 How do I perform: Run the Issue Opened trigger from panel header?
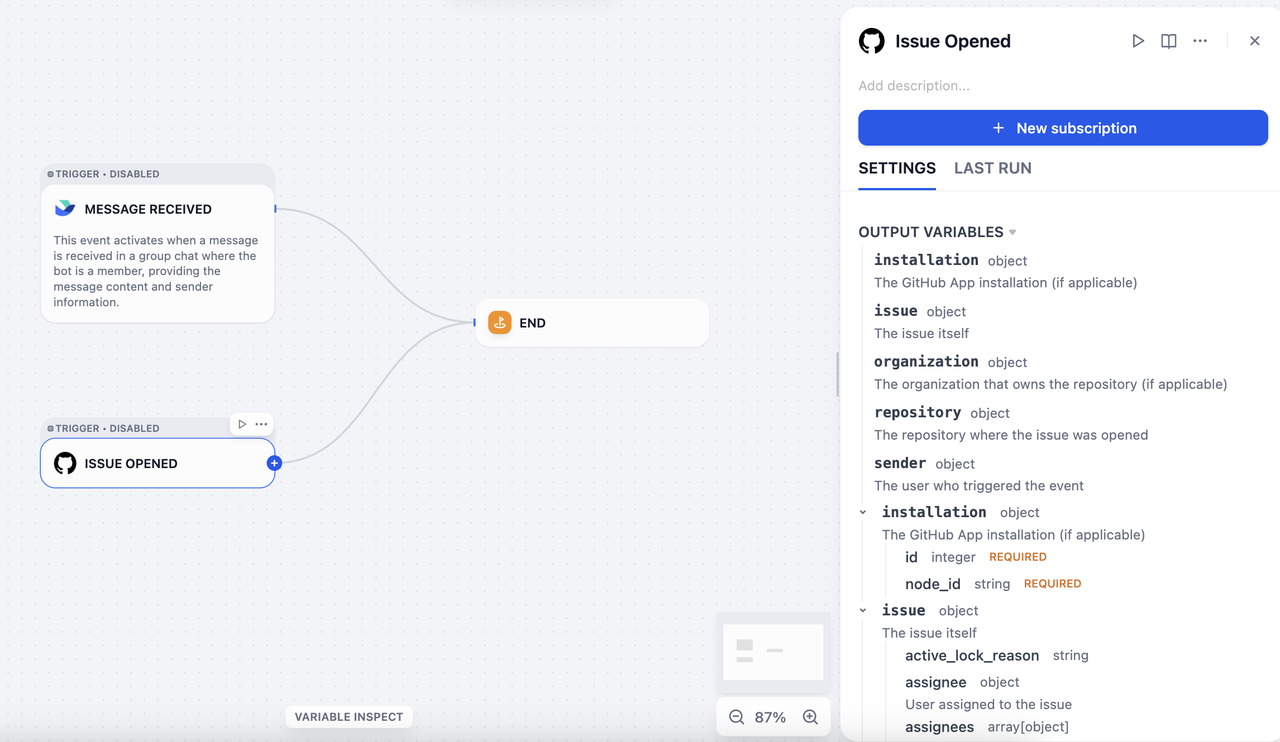1137,41
